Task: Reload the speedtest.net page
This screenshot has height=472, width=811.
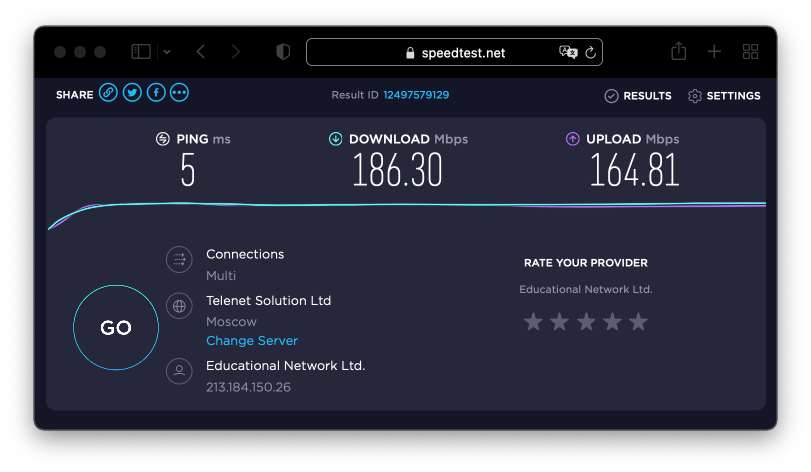Action: pos(591,52)
